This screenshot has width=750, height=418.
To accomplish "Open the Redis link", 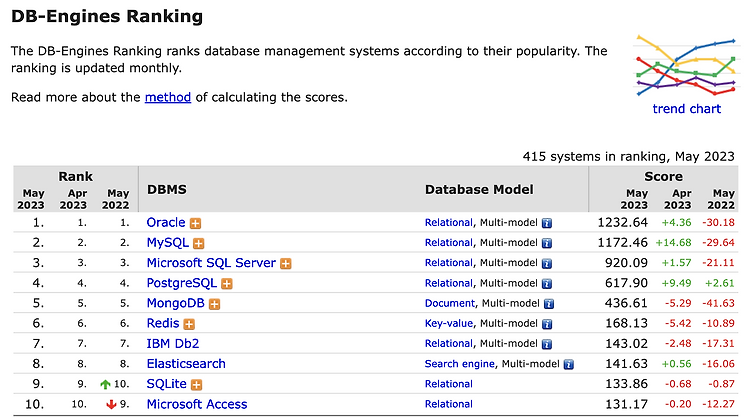I will point(163,323).
